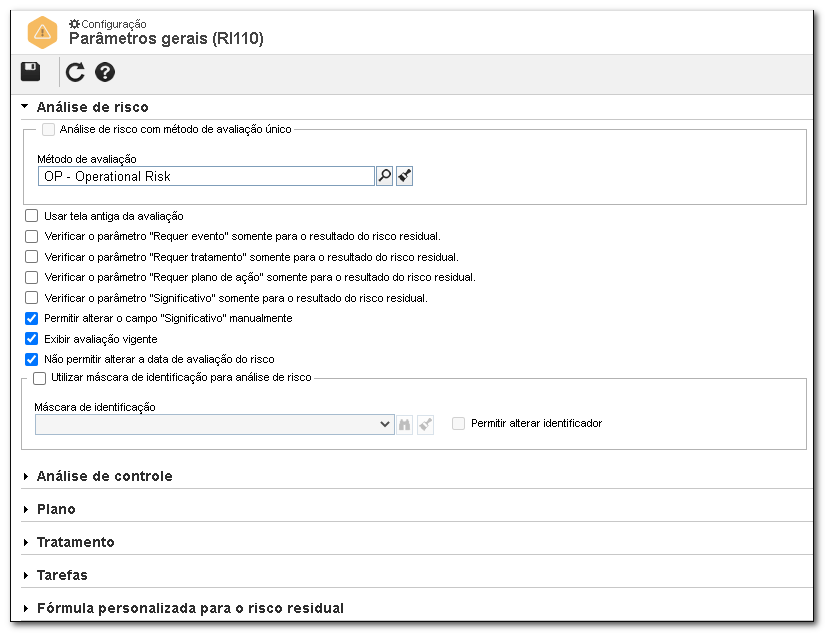Screen dimensions: 825x633
Task: Uncheck 'Permitir alterar o campo Significativo manualmente'
Action: click(32, 318)
